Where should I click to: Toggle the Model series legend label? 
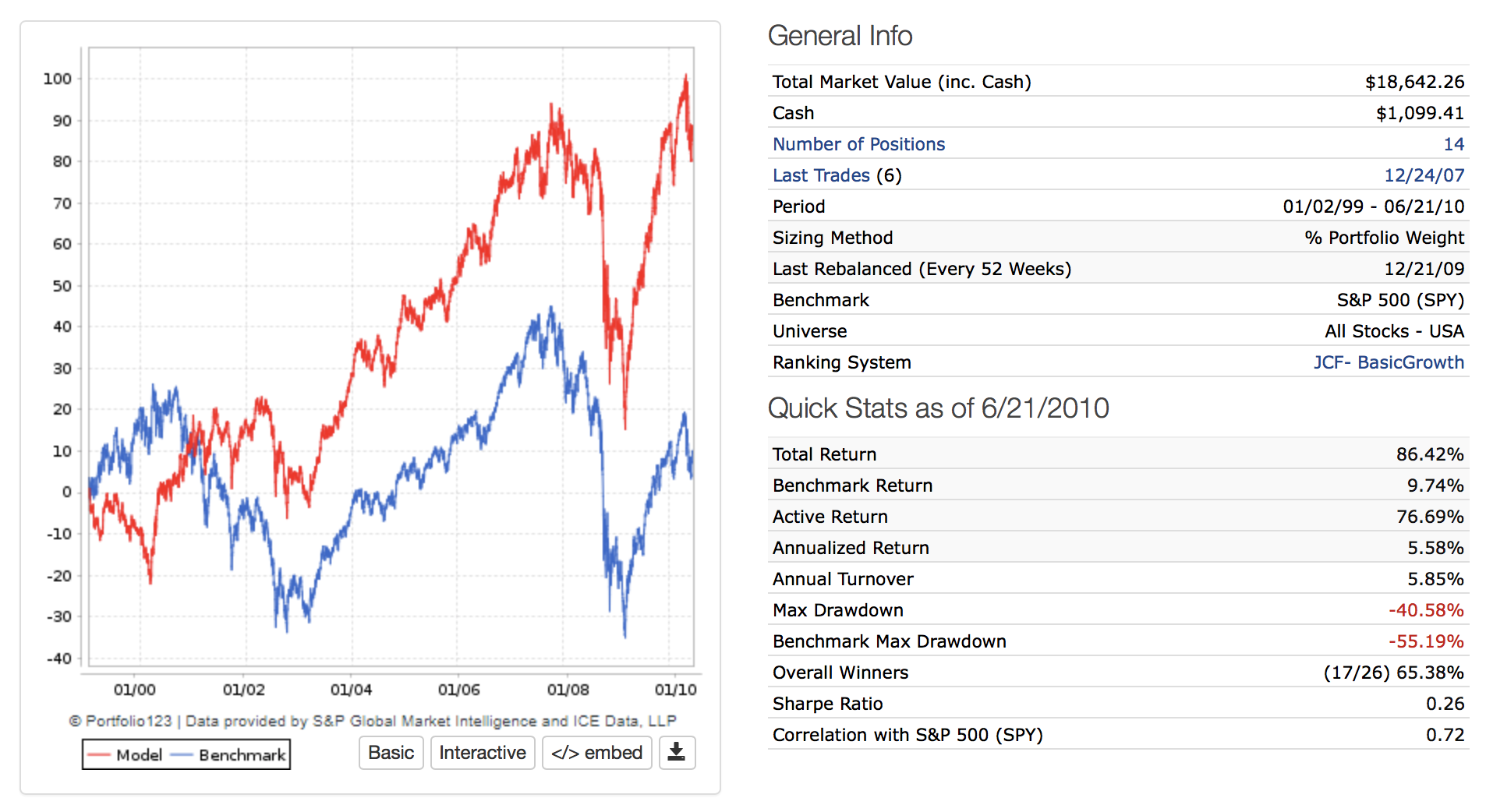tap(139, 754)
